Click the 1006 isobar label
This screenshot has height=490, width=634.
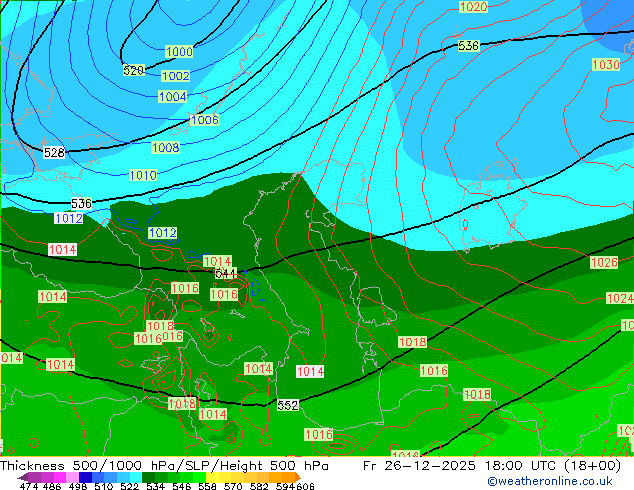[204, 120]
